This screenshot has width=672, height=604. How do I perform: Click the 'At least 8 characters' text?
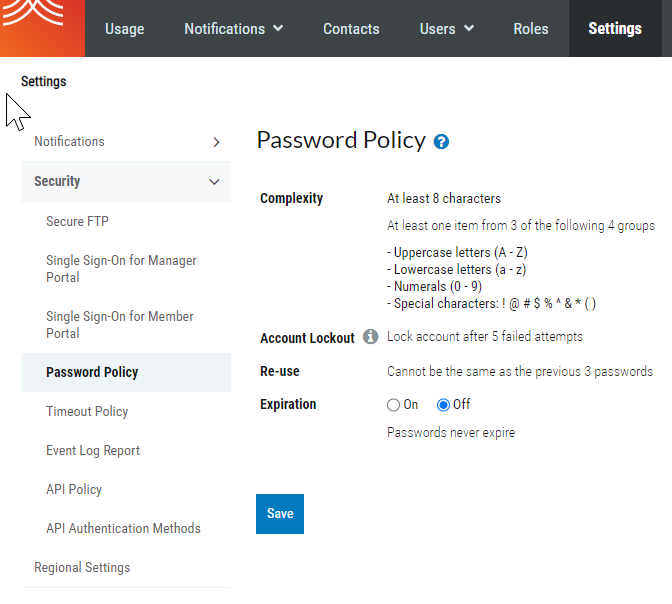pyautogui.click(x=444, y=198)
